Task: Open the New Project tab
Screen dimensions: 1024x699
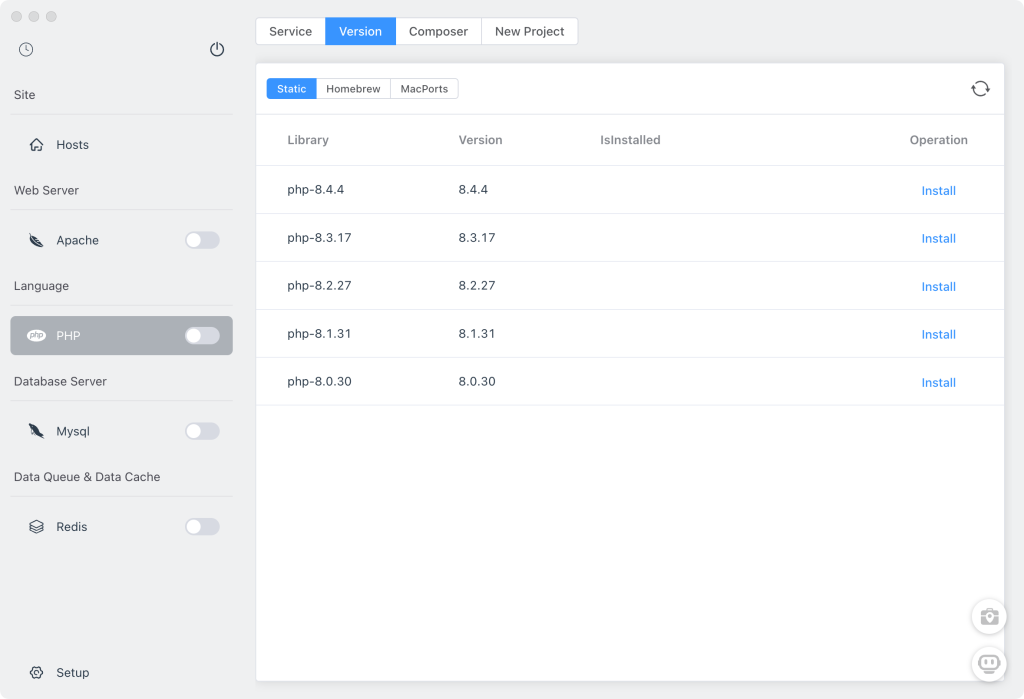Action: [529, 31]
